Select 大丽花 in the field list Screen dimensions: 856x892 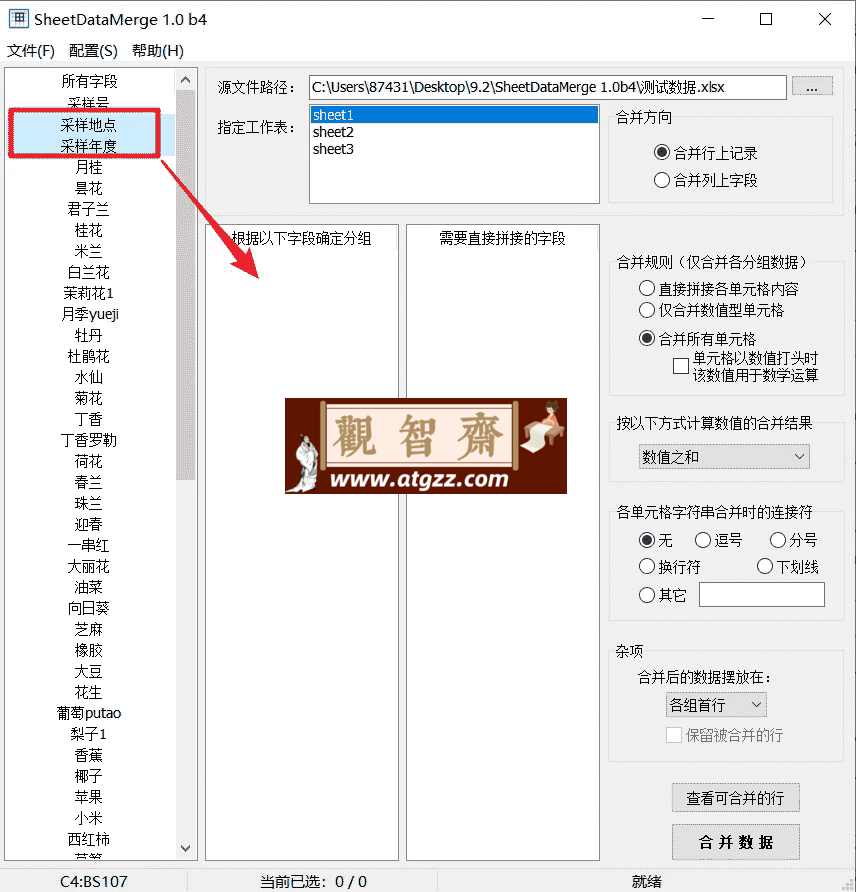click(x=89, y=566)
